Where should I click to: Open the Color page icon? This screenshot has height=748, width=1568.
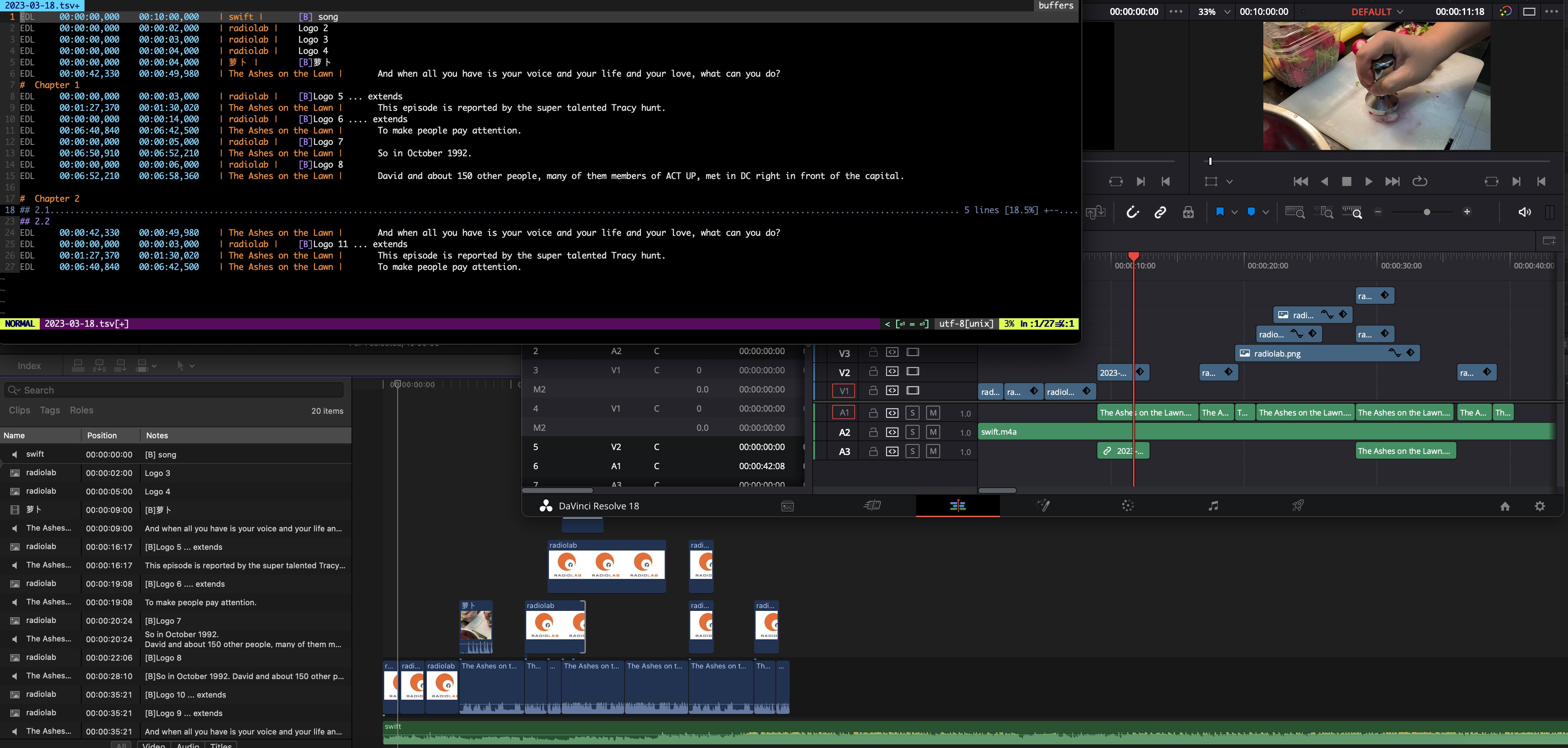[1128, 505]
